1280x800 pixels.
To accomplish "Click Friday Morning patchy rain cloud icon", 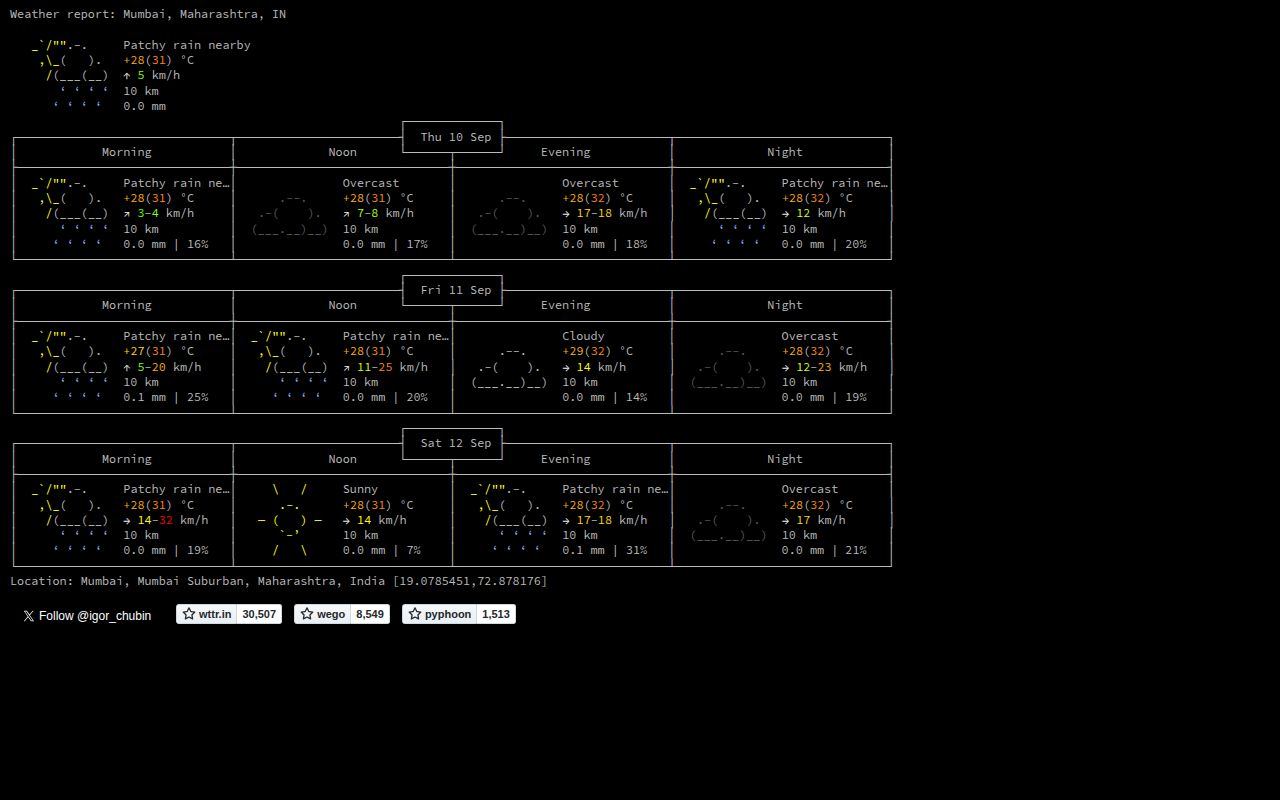I will 70,366.
